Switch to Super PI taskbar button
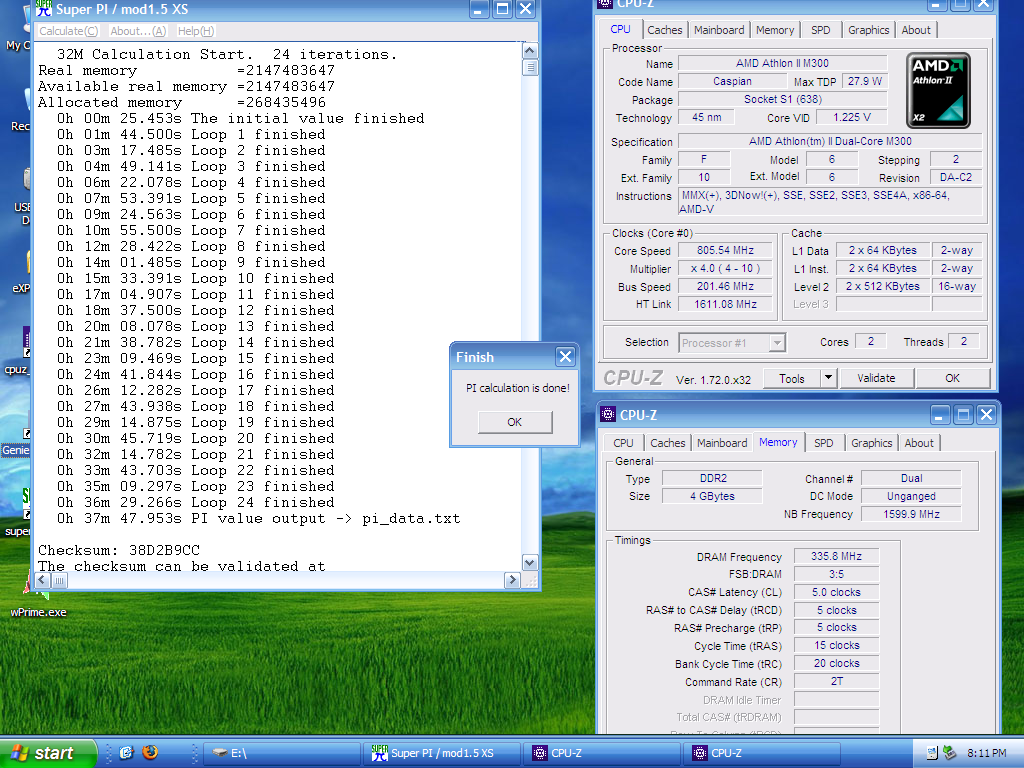Viewport: 1024px width, 768px height. pos(442,753)
